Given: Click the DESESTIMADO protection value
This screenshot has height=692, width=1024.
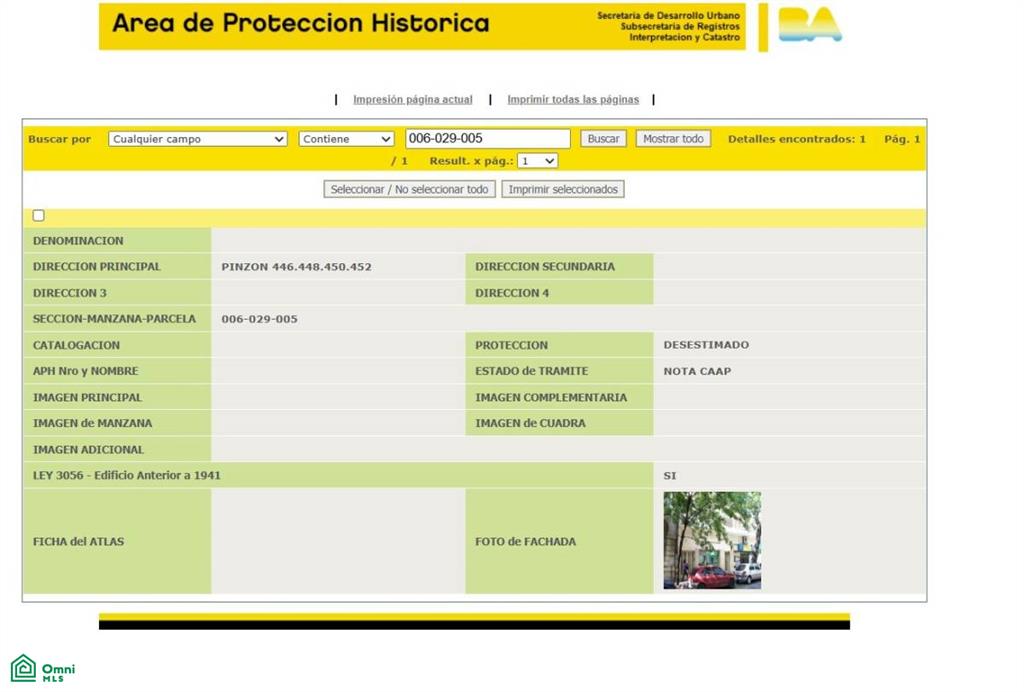Looking at the screenshot, I should pos(706,345).
